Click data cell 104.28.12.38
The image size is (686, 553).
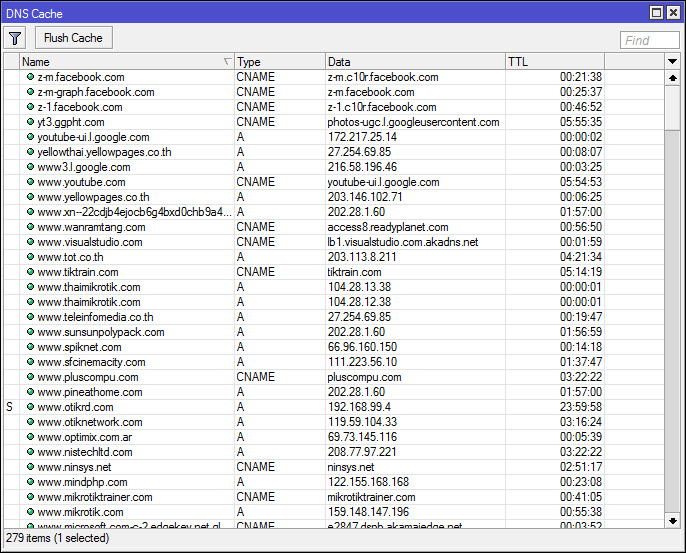tap(359, 302)
